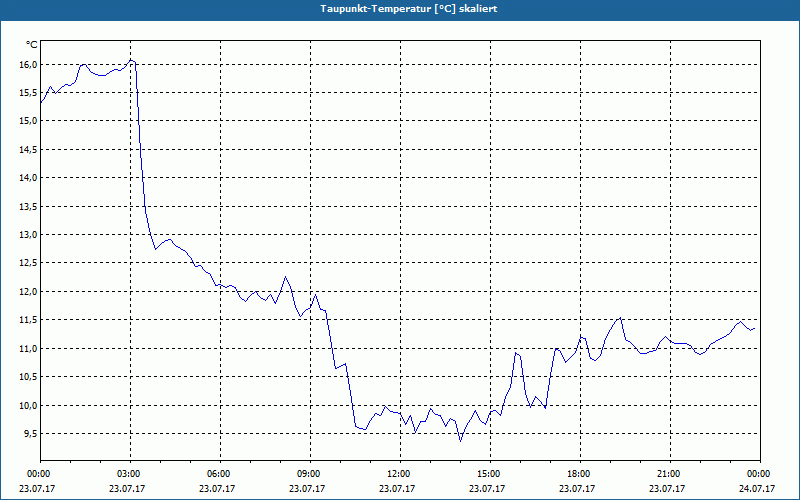Click the '10,0' y-axis value
This screenshot has width=800, height=500.
point(29,405)
